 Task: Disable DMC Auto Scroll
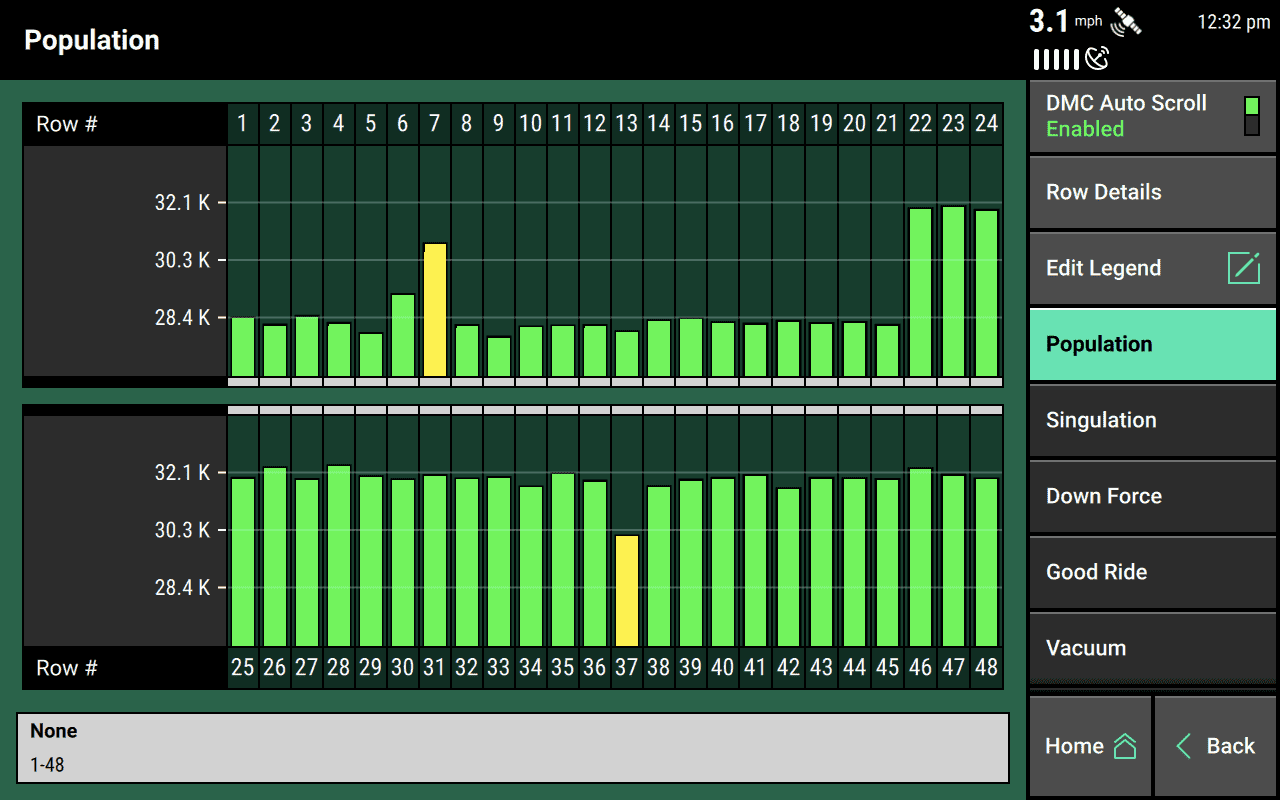point(1150,115)
